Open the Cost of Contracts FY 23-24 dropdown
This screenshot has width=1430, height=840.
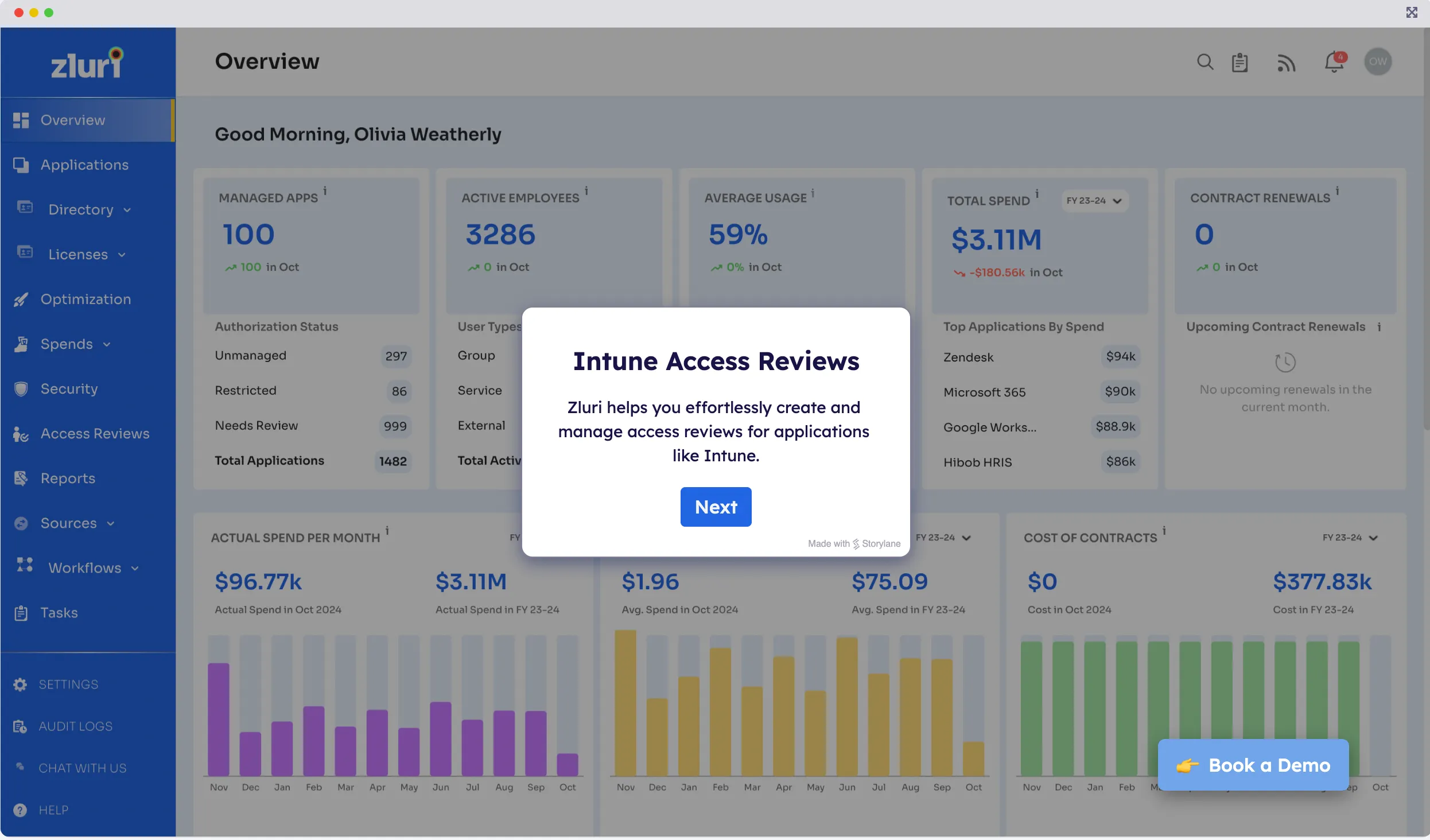pos(1350,538)
